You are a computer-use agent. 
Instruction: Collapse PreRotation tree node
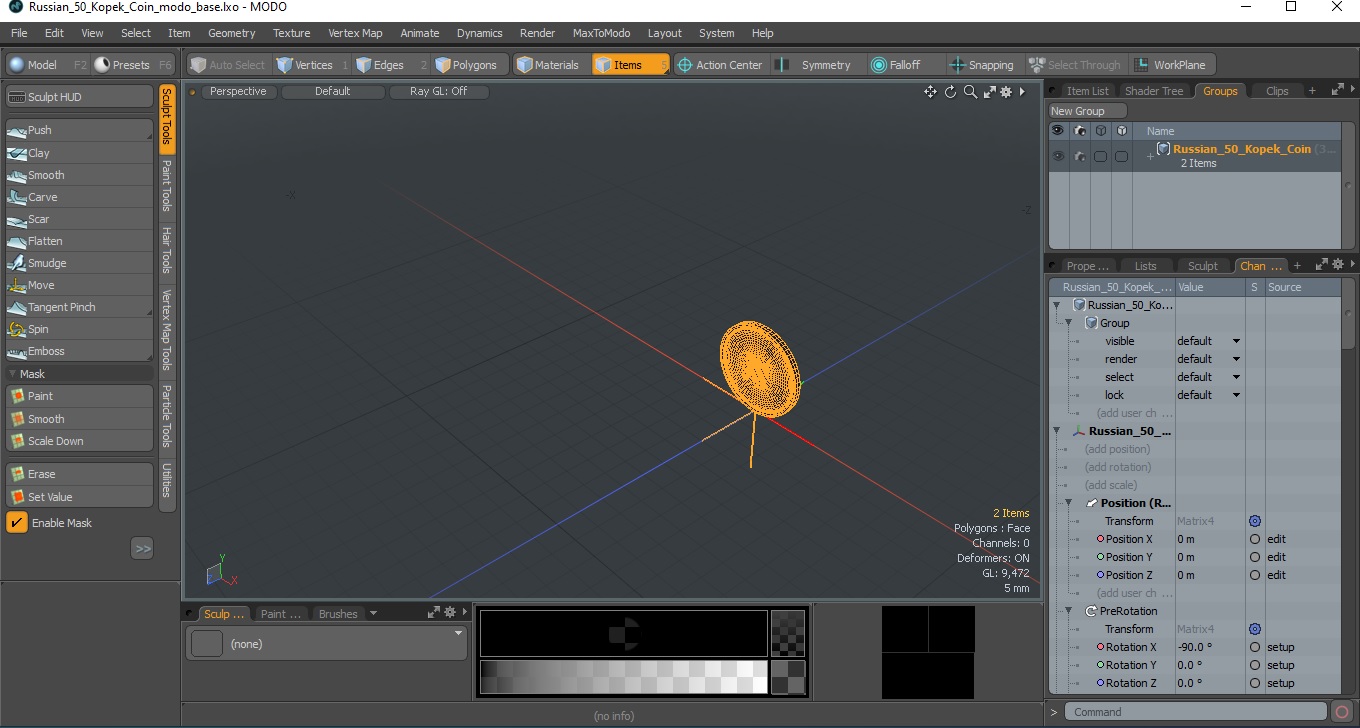[1068, 611]
